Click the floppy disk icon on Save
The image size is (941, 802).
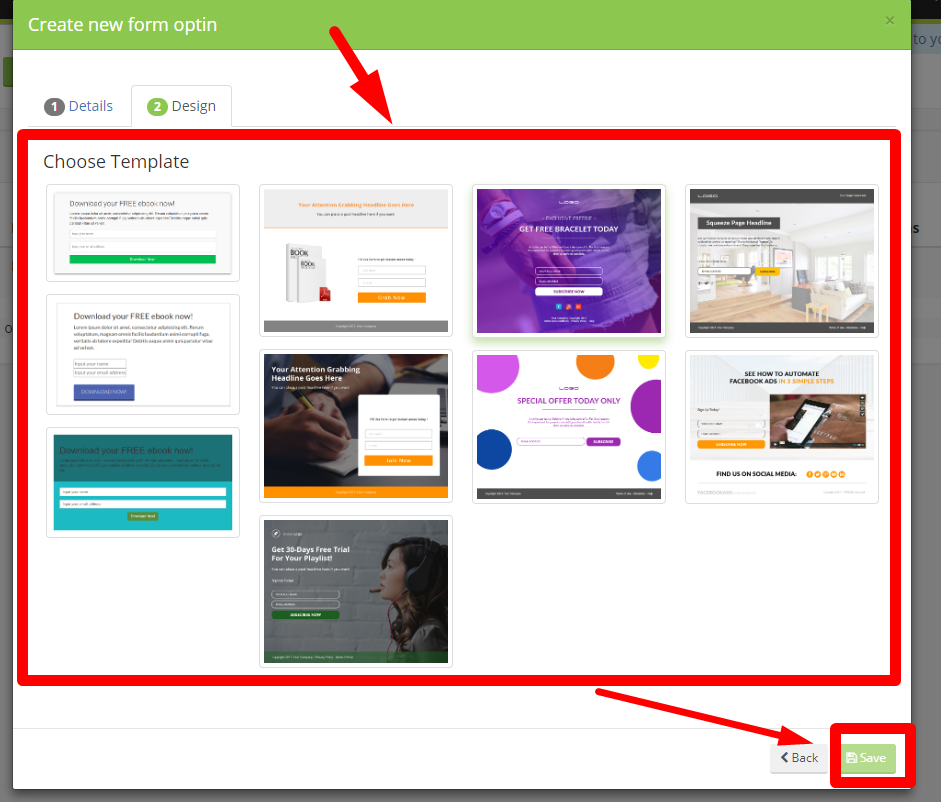pos(852,758)
